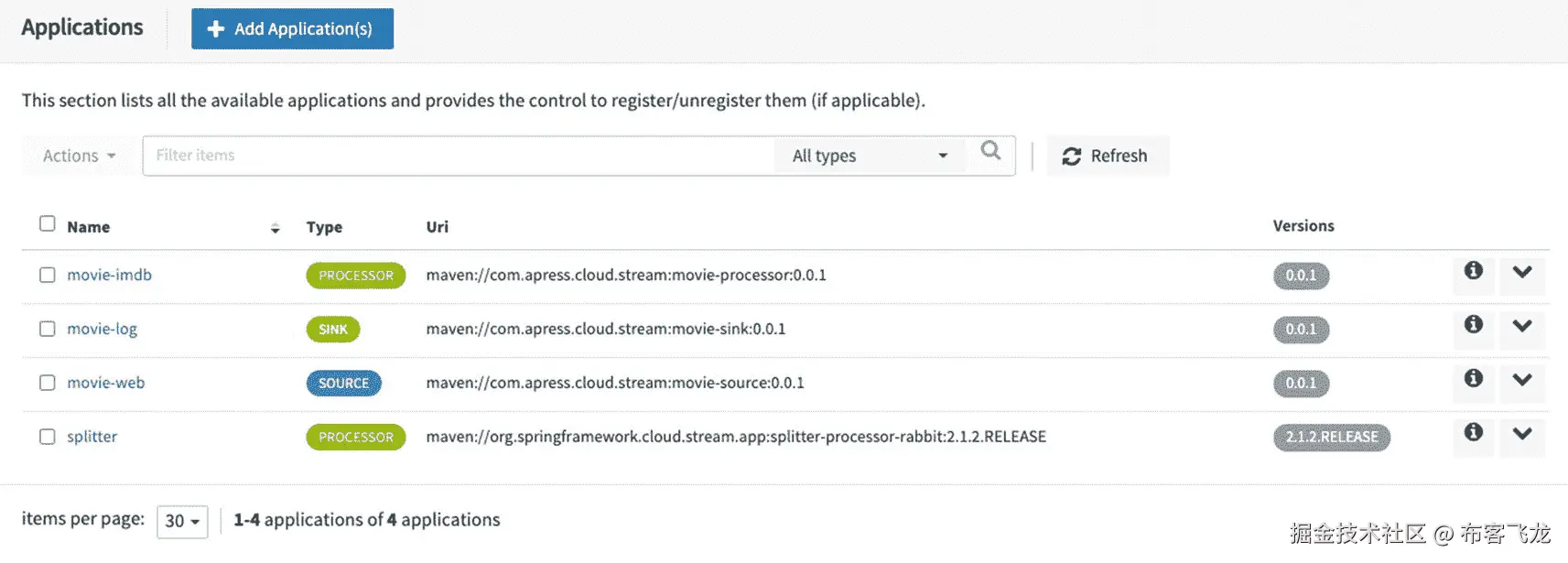Show info for movie-log application
Image resolution: width=1568 pixels, height=563 pixels.
[1473, 325]
